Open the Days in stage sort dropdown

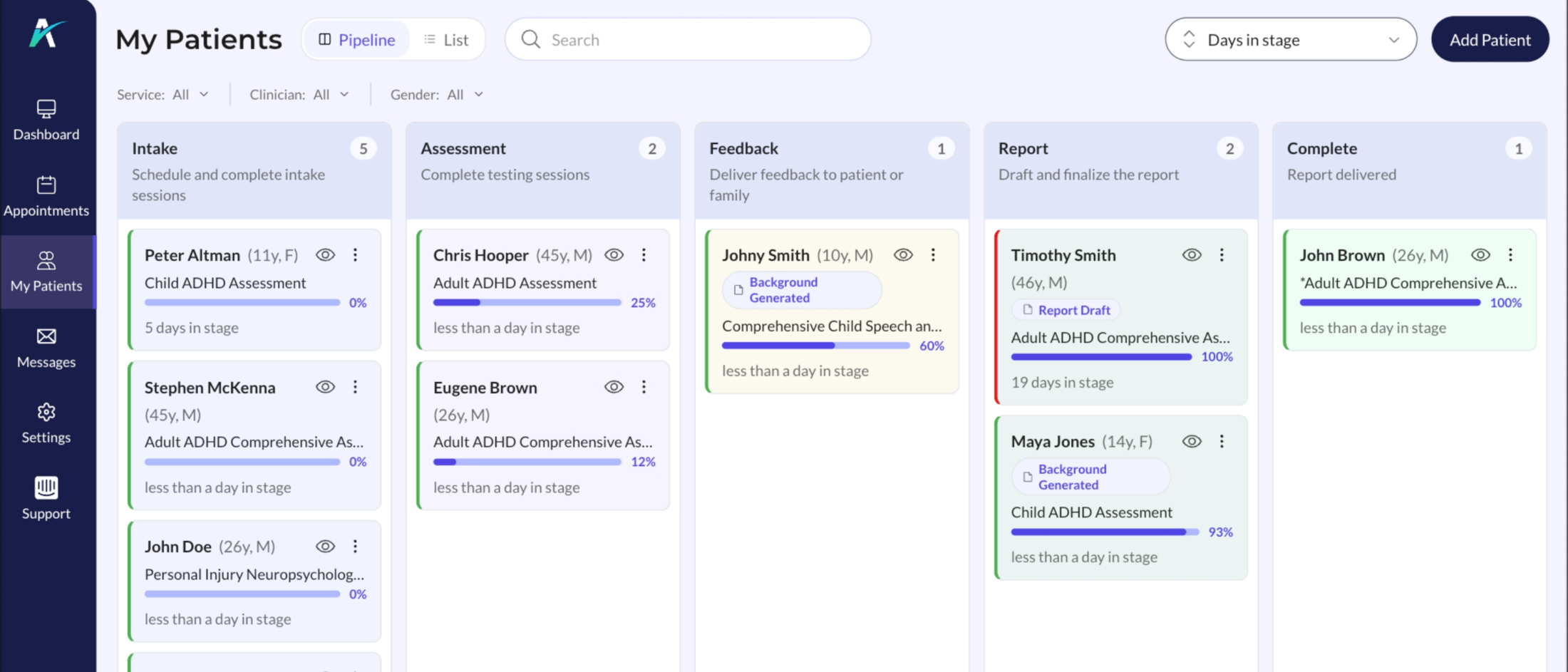coord(1291,39)
